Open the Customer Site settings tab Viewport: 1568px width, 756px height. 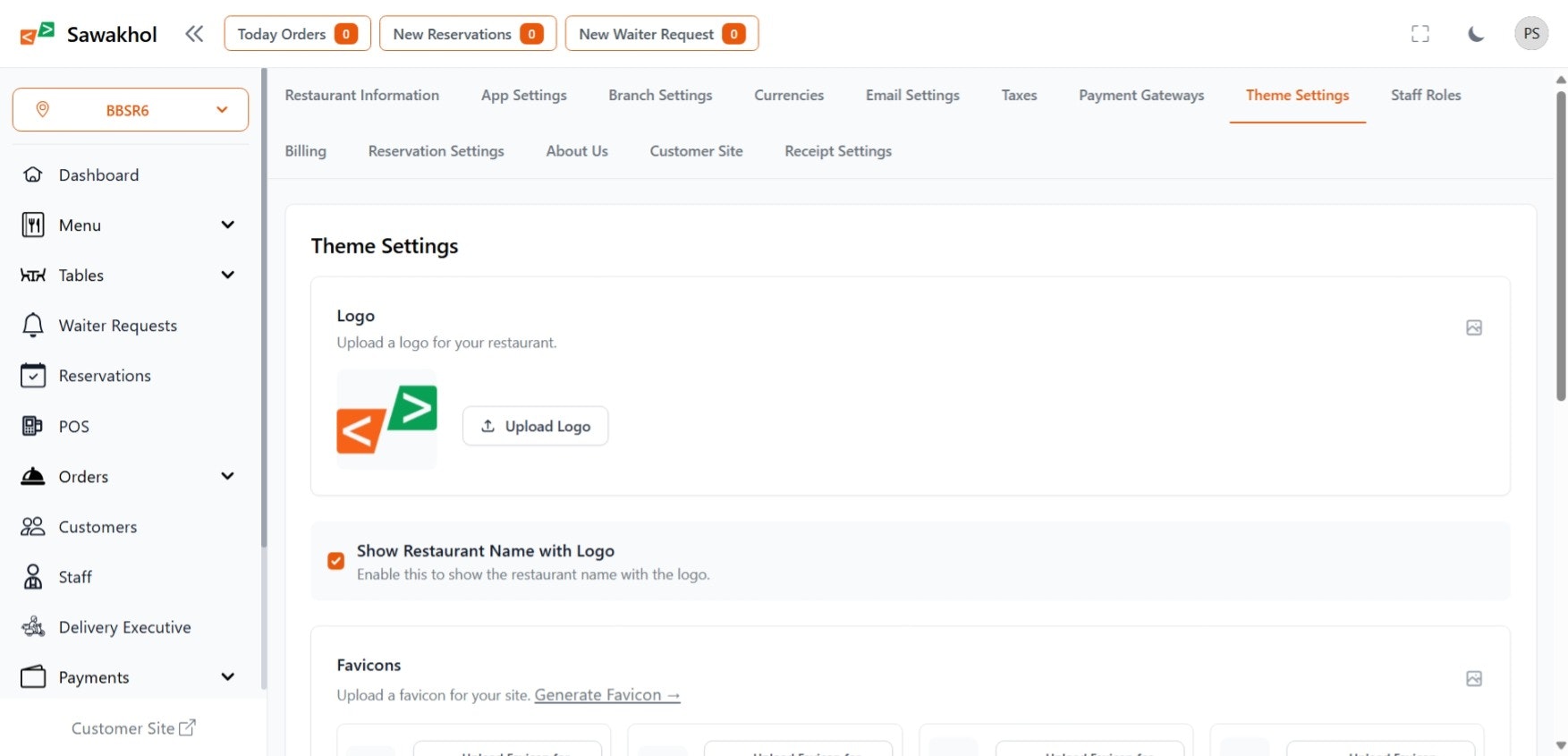(696, 151)
